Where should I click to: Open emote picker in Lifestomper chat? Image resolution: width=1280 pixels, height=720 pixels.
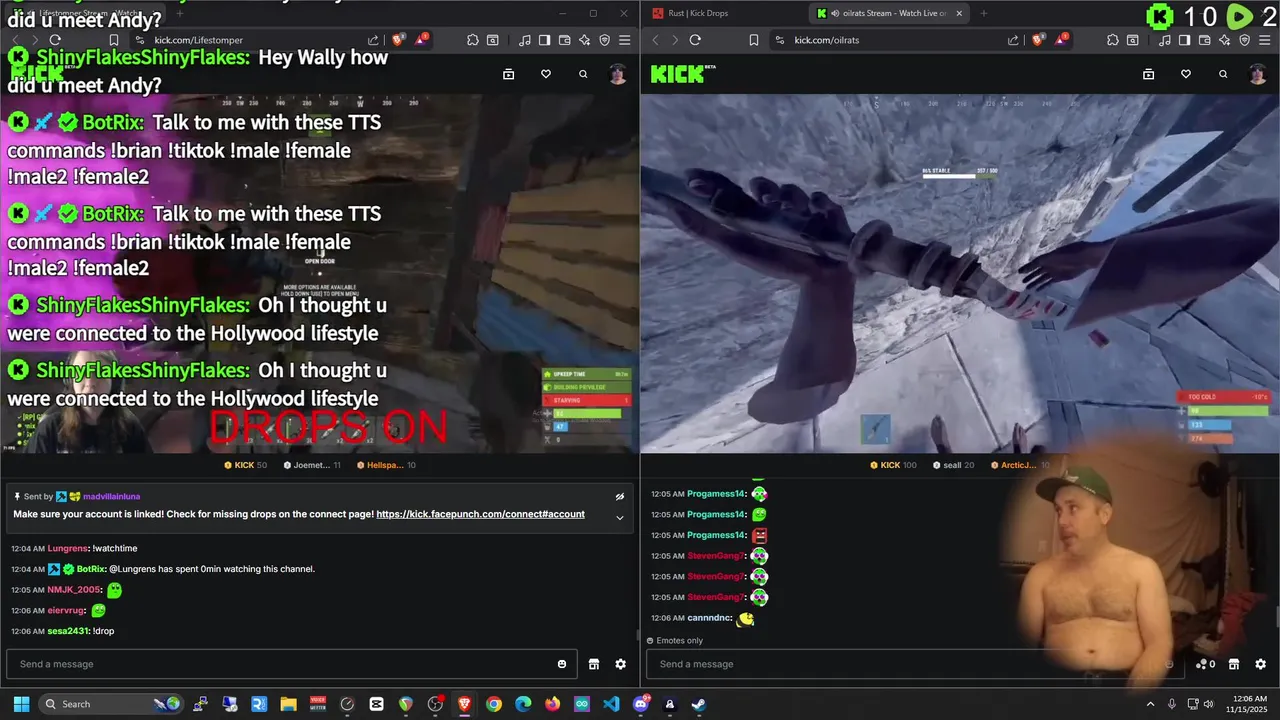coord(562,664)
